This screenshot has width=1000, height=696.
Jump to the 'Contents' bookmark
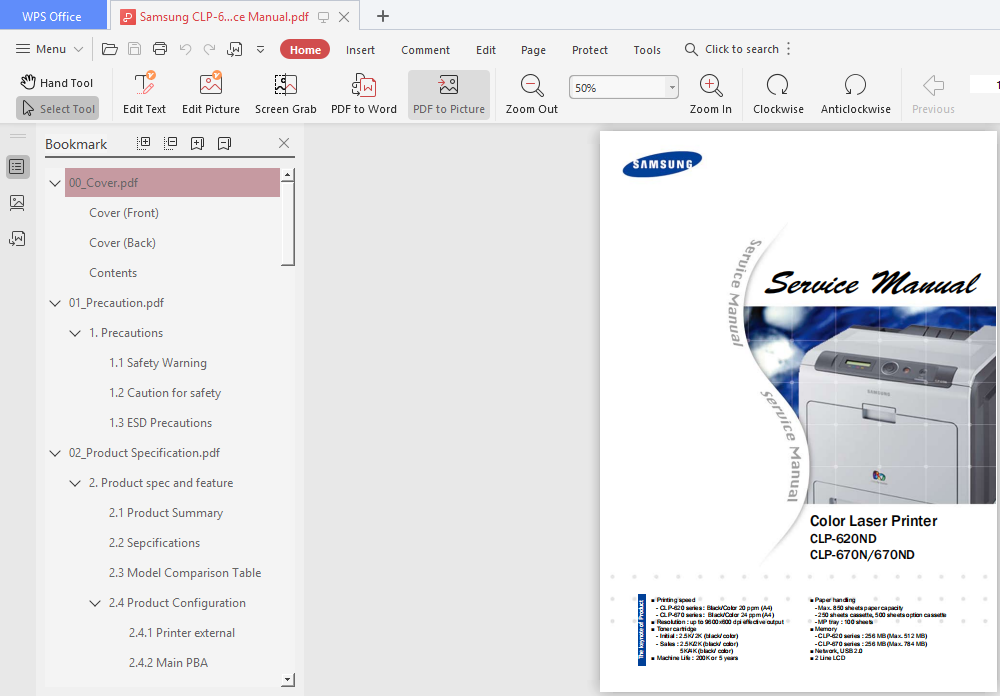coord(113,272)
